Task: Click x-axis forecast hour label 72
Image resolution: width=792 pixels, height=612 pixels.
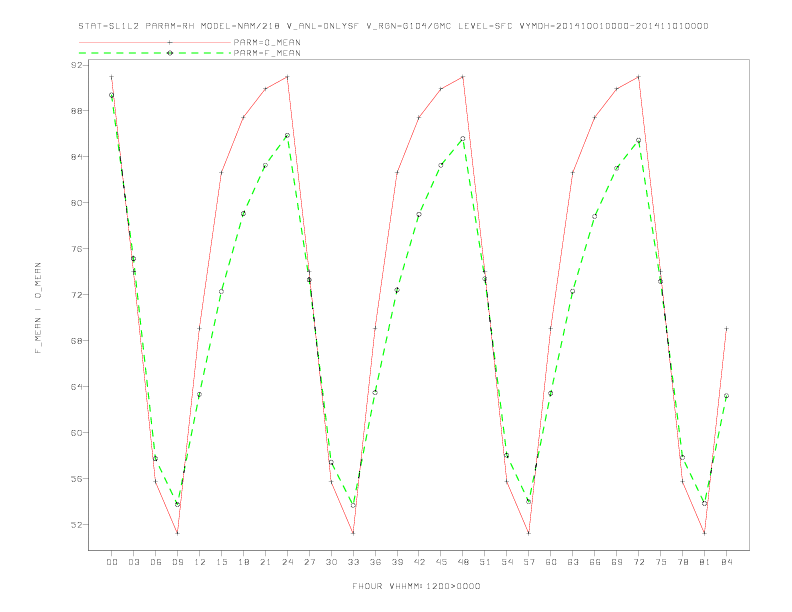Action: coord(639,562)
